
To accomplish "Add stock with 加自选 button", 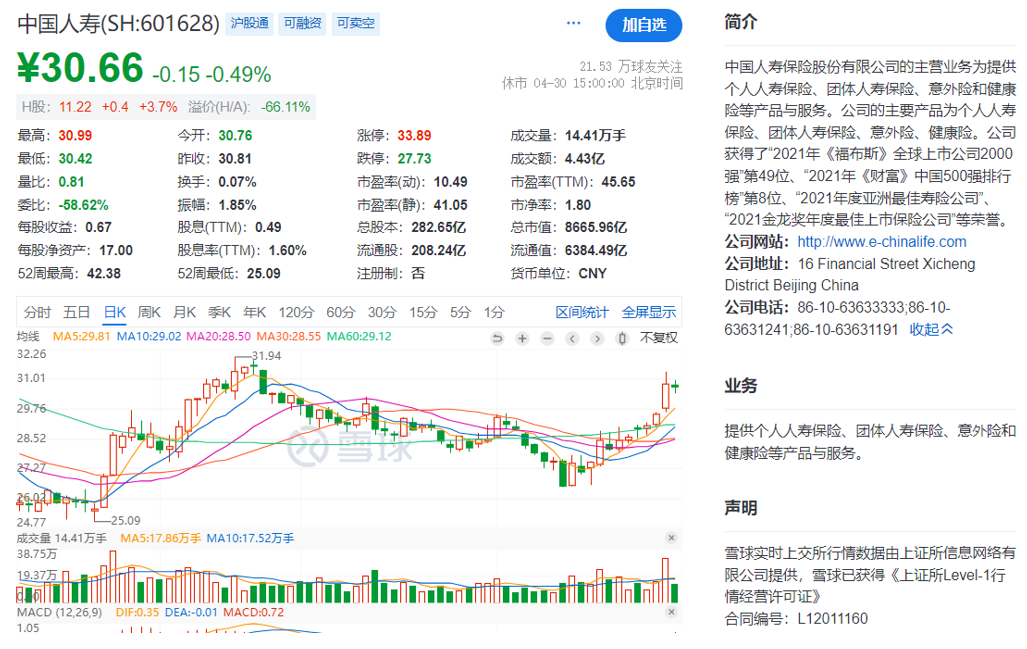I will 644,25.
